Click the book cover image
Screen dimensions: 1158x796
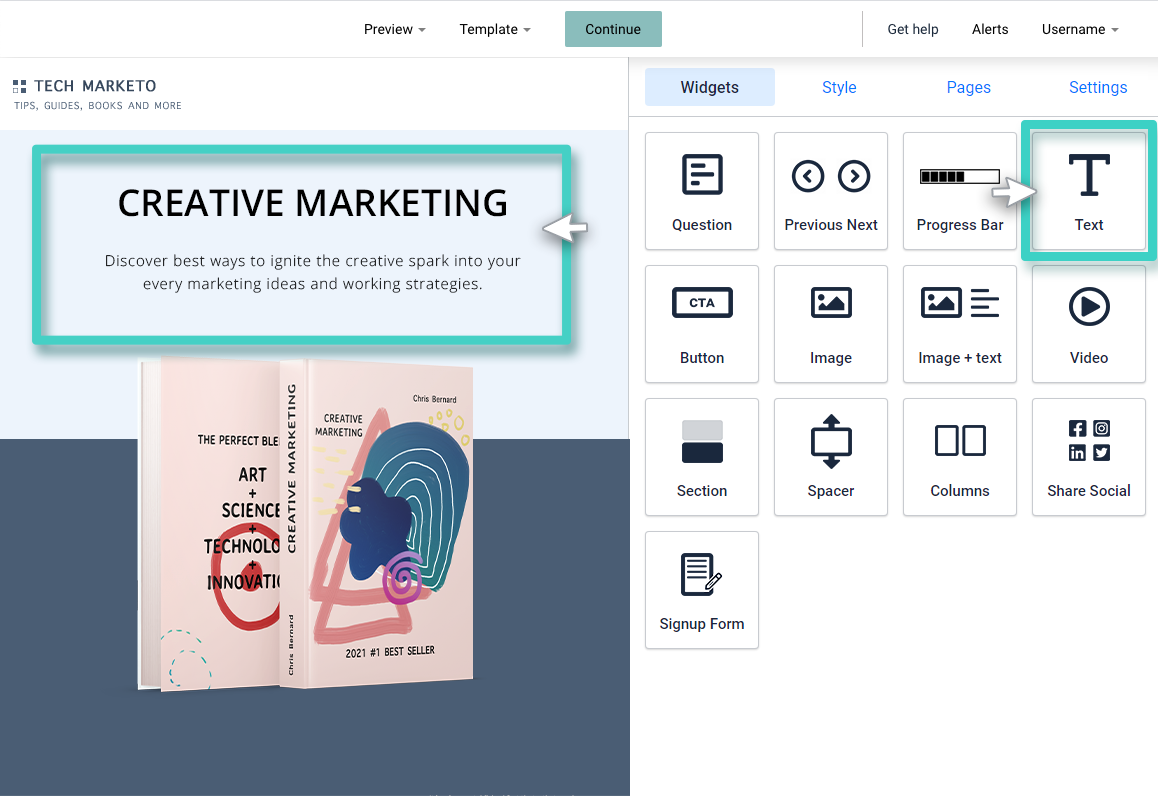[x=306, y=524]
